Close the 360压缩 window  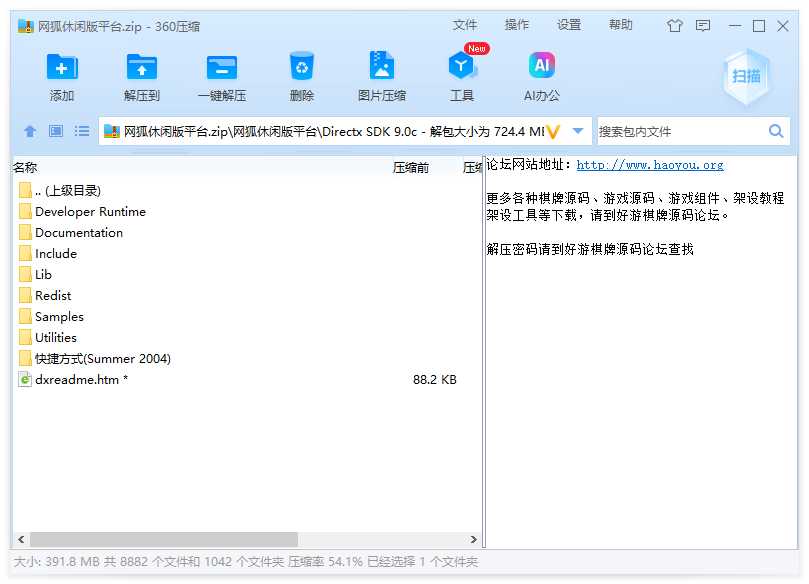pyautogui.click(x=783, y=25)
